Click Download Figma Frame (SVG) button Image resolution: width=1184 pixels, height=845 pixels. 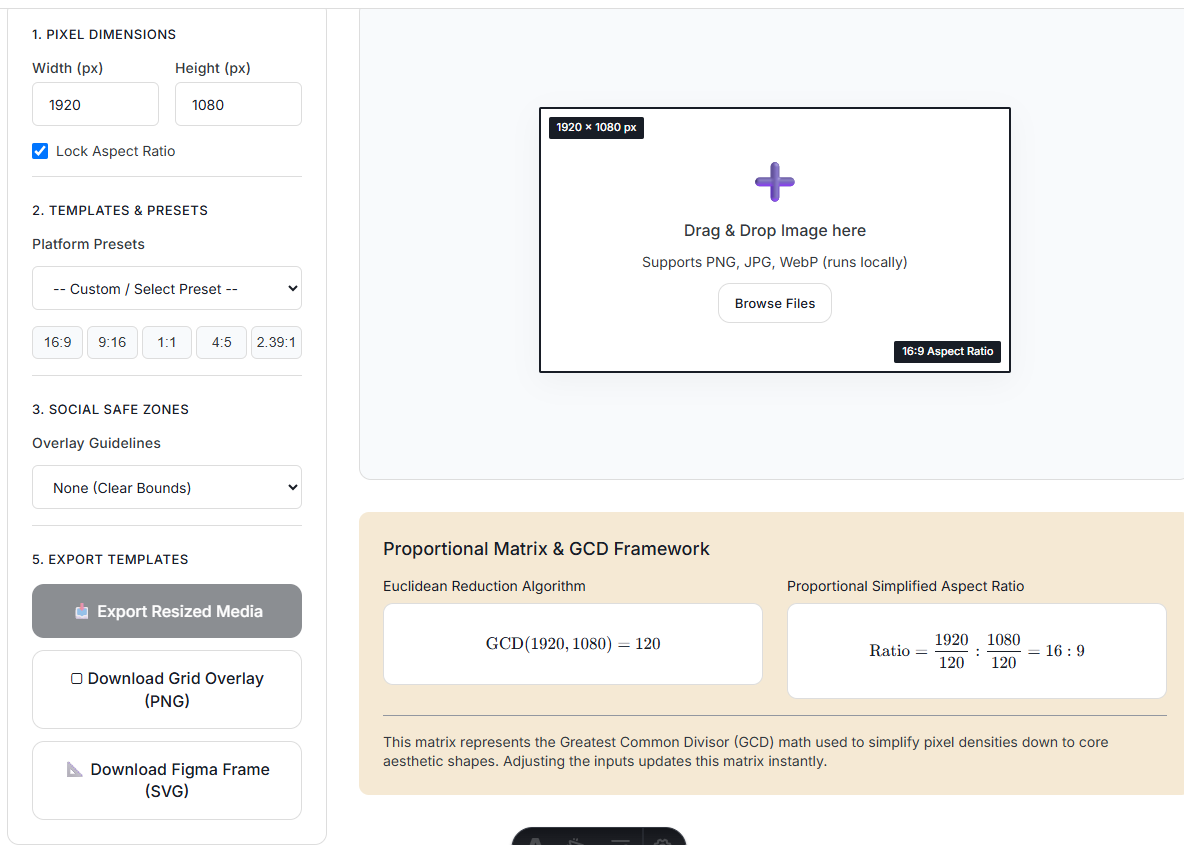point(167,780)
